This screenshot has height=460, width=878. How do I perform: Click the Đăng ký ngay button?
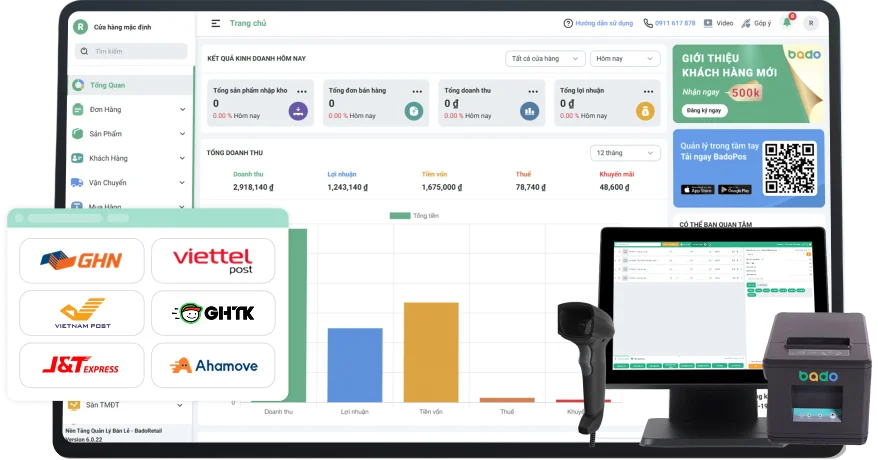click(704, 110)
